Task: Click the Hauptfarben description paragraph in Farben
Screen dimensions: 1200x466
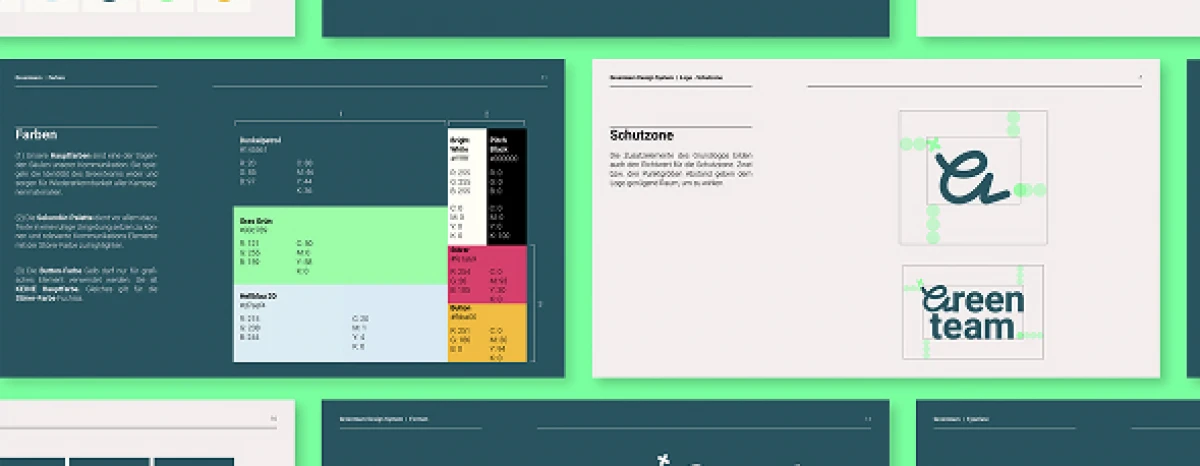Action: (x=85, y=176)
